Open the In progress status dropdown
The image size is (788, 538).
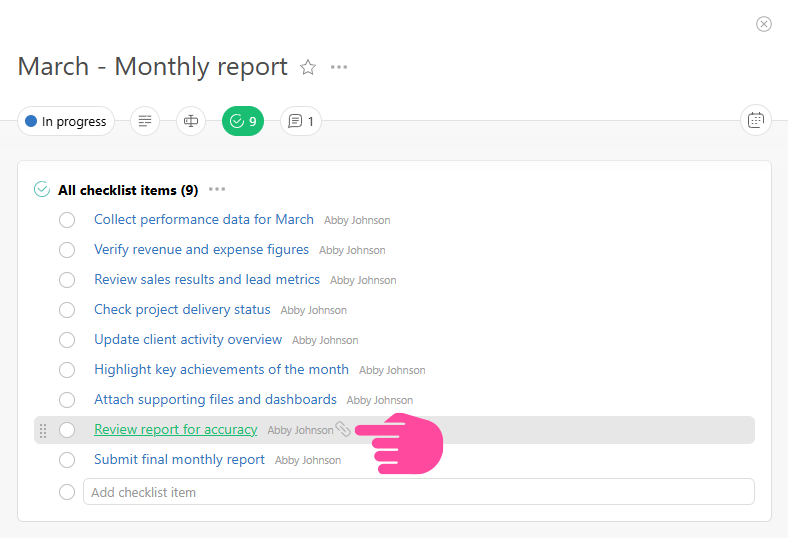[x=66, y=121]
